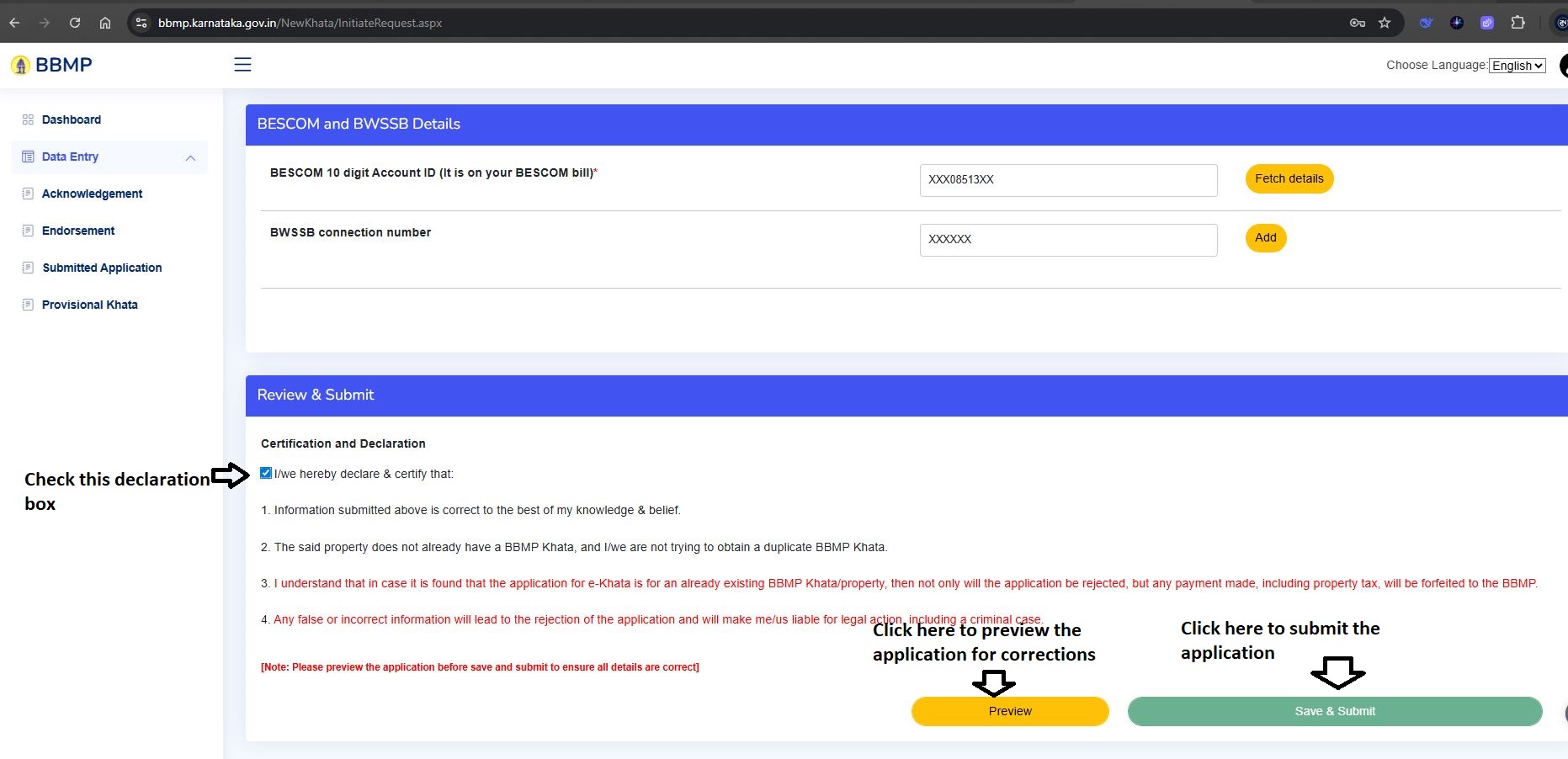The height and width of the screenshot is (759, 1568).
Task: Open the Choose Language dropdown
Action: click(1517, 66)
